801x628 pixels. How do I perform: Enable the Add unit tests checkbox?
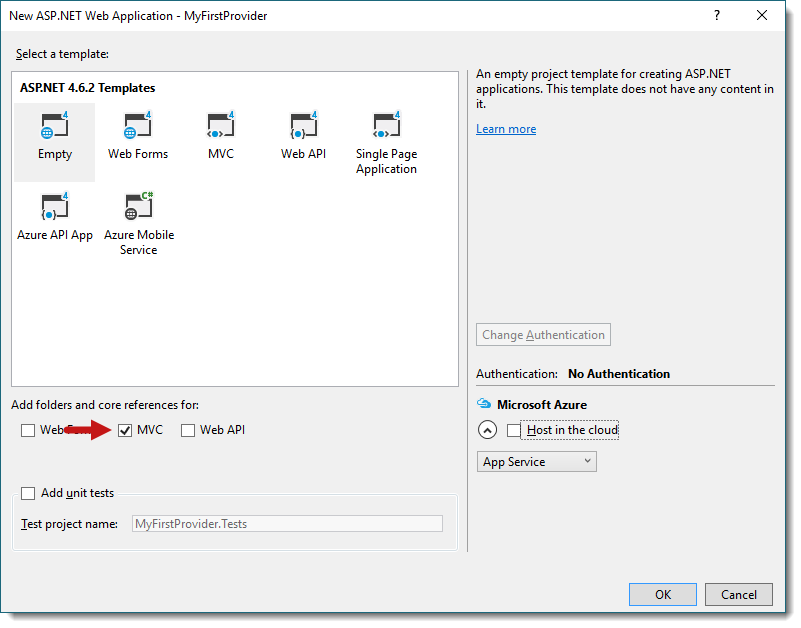[28, 494]
